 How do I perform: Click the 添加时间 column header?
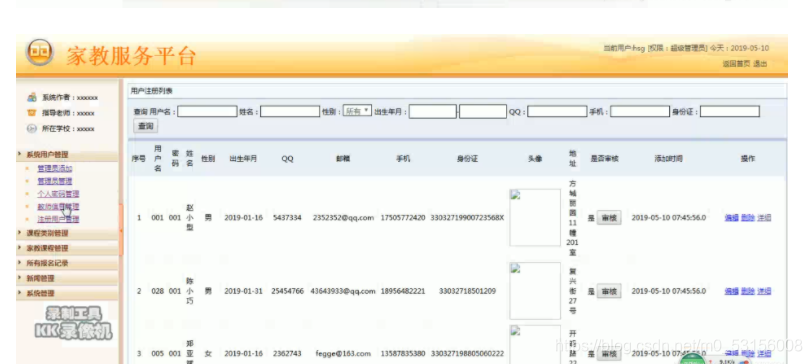coord(669,159)
